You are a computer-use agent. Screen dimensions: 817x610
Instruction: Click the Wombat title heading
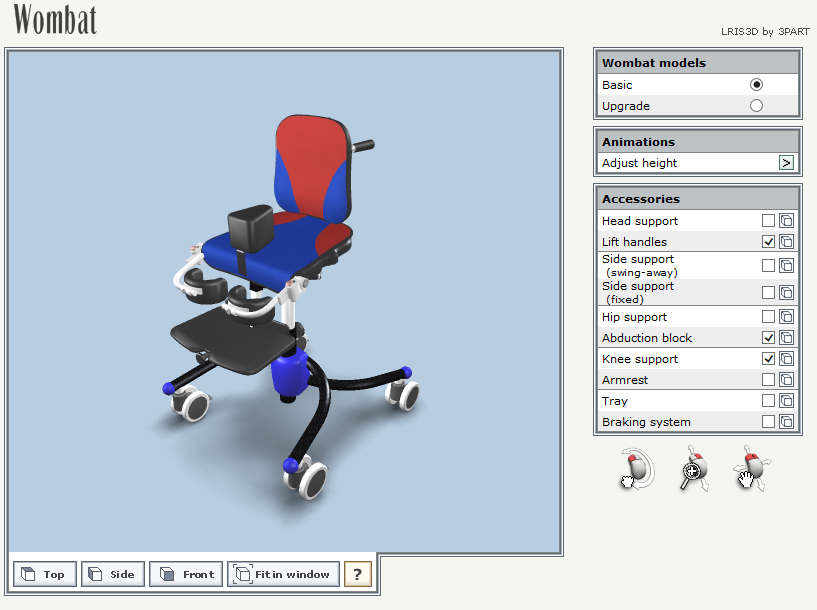click(55, 20)
